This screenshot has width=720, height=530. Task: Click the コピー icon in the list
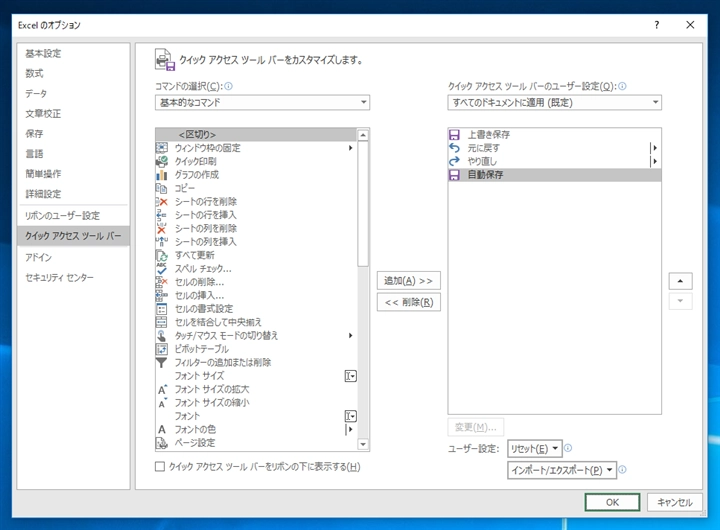(x=162, y=188)
